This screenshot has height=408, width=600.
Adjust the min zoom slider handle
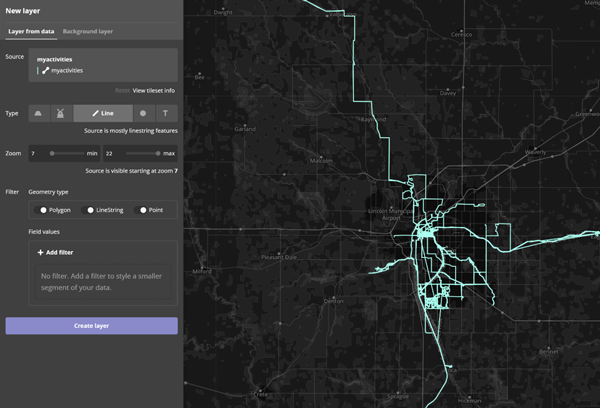tap(52, 153)
